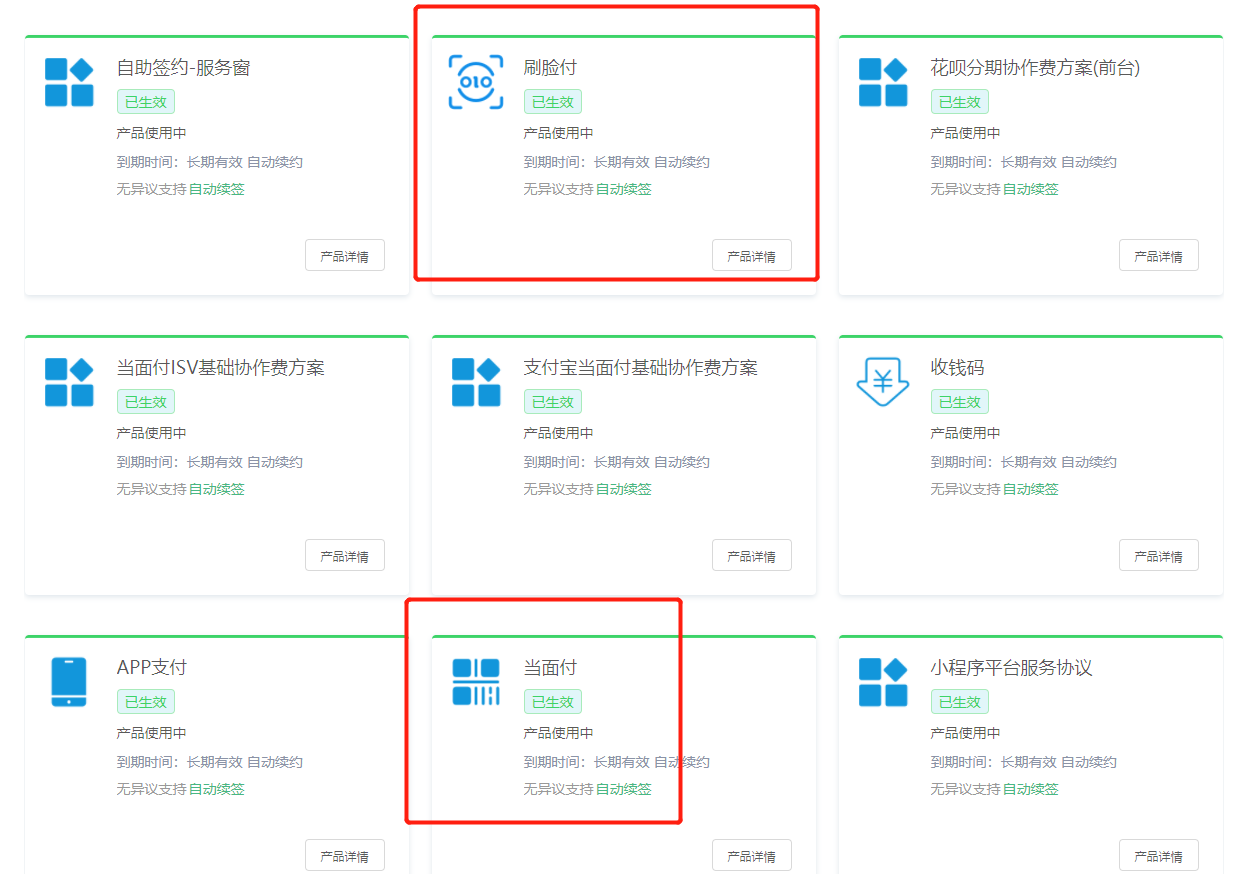
Task: Click 已生效 badge under 当面付ISV基础协作费方案
Action: [x=146, y=402]
